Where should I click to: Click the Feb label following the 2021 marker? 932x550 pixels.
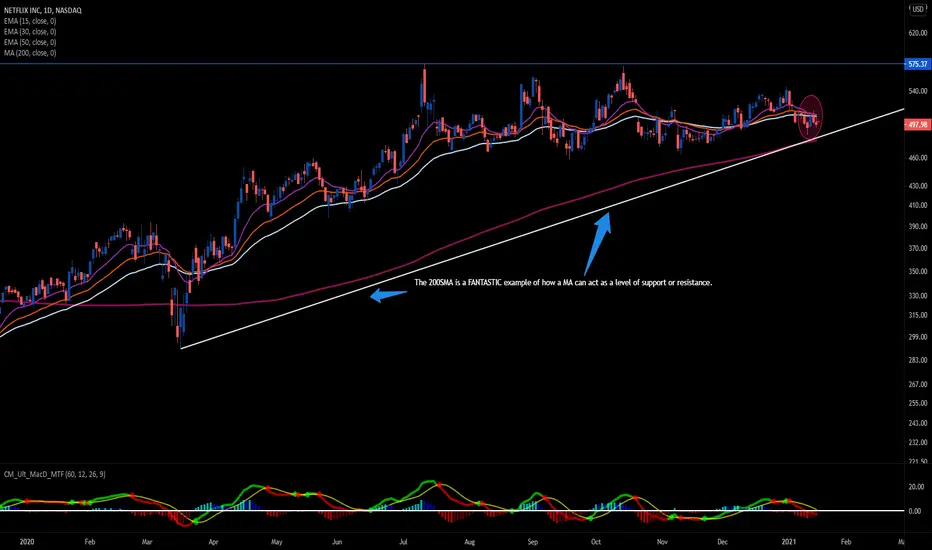point(845,542)
